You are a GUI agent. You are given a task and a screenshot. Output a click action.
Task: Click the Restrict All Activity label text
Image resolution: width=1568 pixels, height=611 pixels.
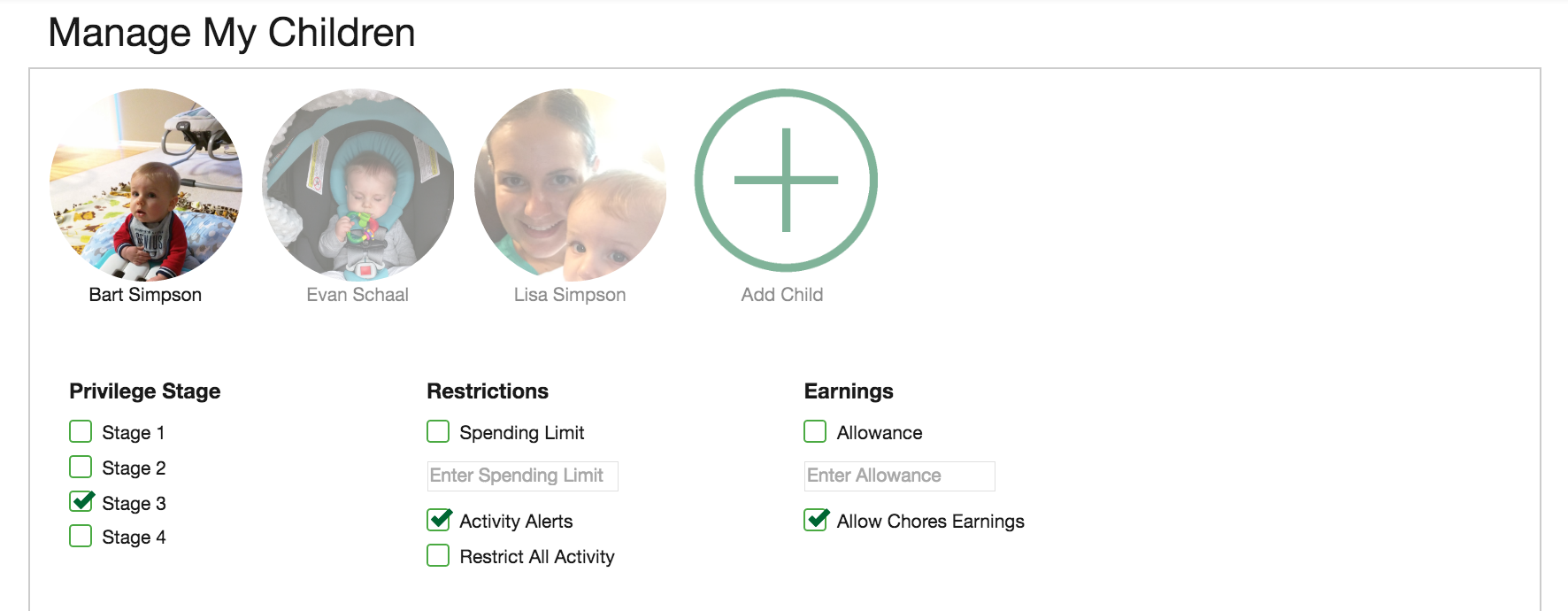pyautogui.click(x=537, y=557)
